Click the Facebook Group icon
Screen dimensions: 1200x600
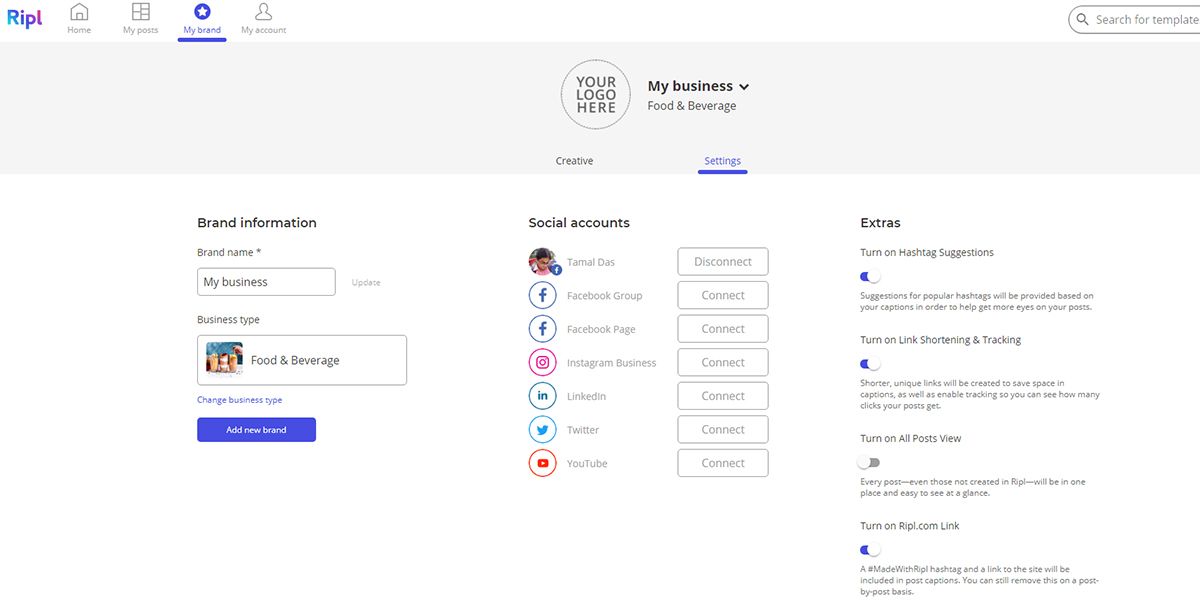coord(542,294)
